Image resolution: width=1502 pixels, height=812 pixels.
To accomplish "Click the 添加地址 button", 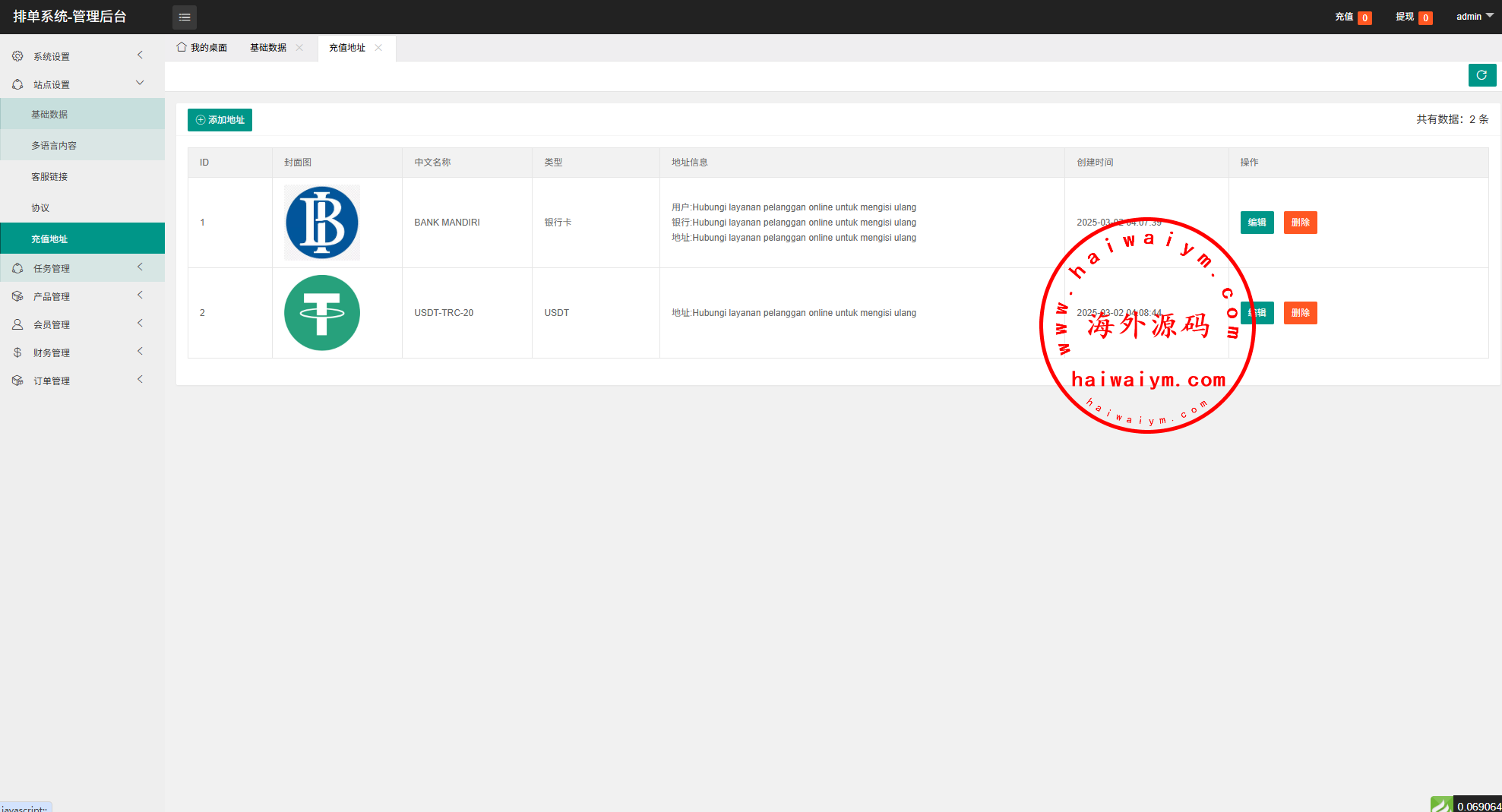I will [x=220, y=120].
